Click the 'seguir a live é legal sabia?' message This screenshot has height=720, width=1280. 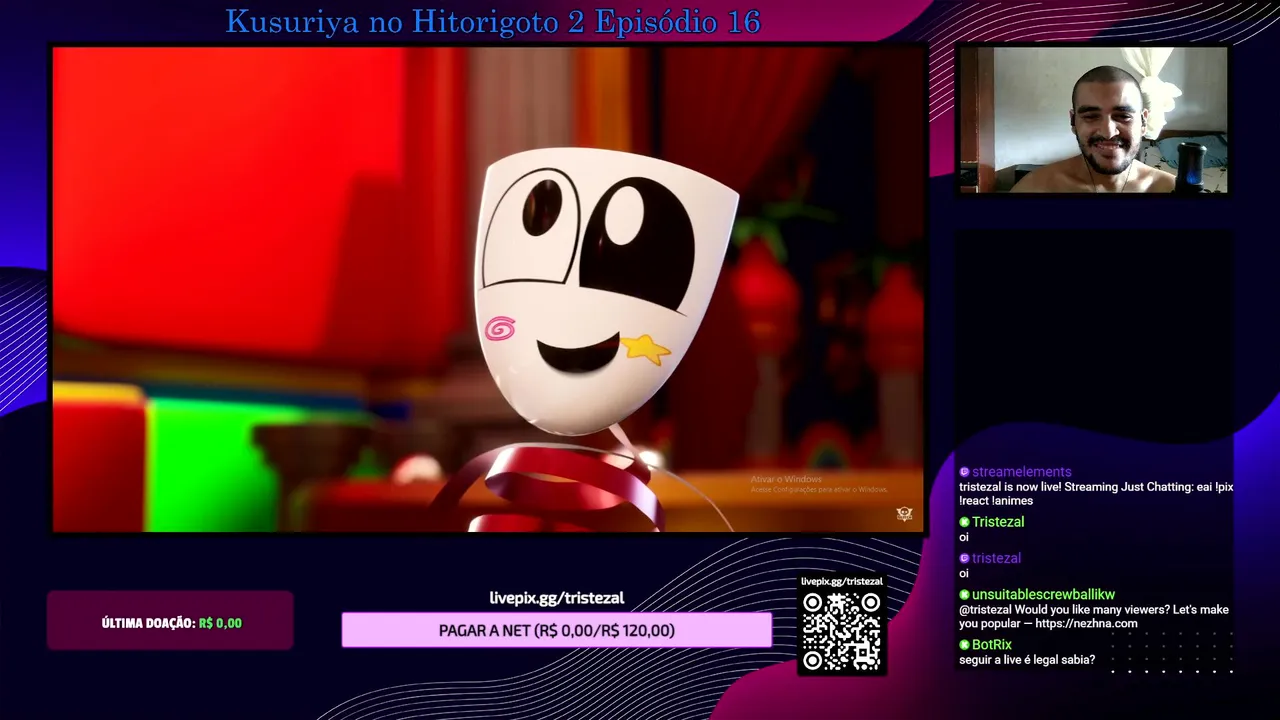click(x=1027, y=660)
